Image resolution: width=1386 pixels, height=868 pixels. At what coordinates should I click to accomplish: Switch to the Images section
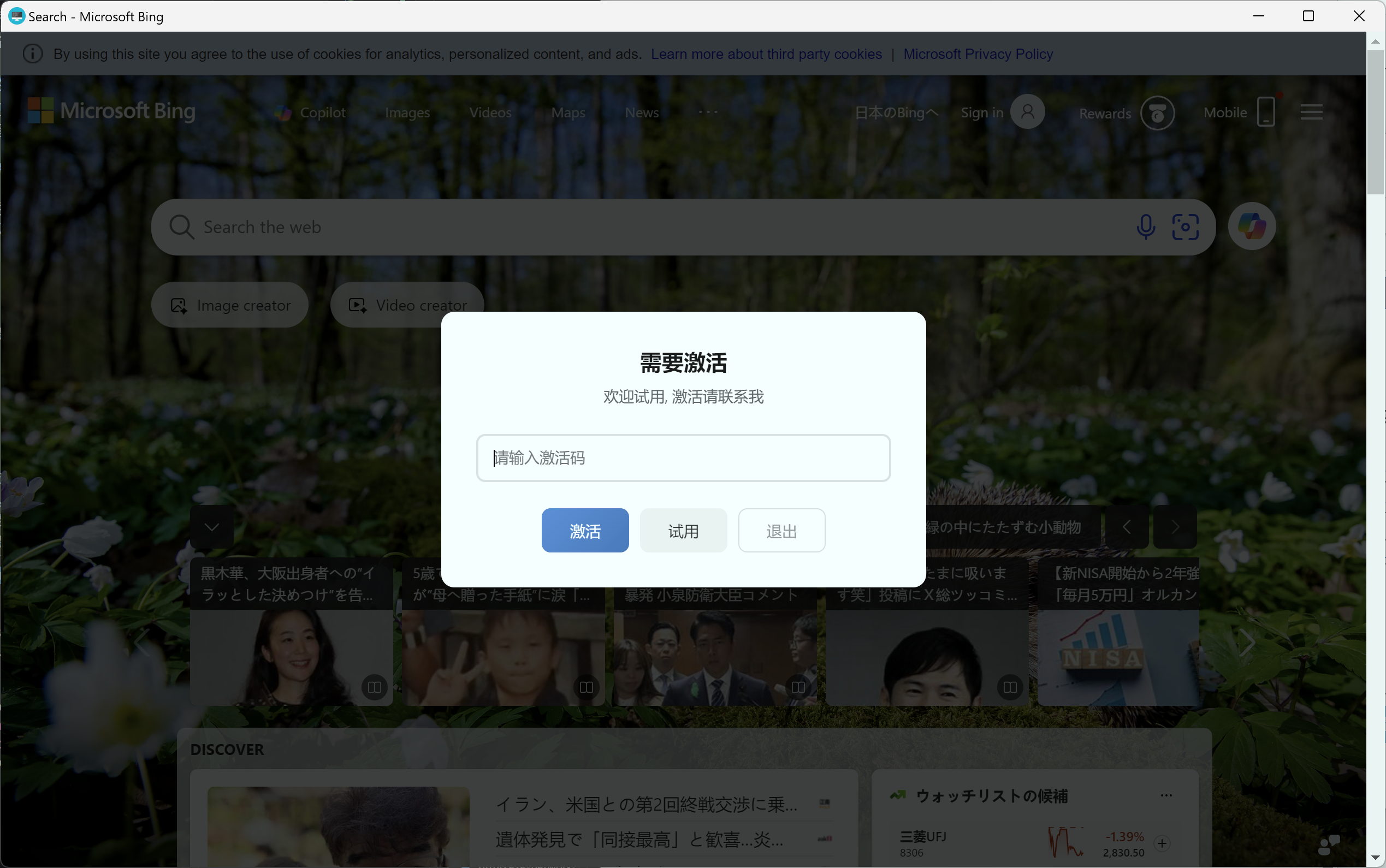[x=407, y=112]
